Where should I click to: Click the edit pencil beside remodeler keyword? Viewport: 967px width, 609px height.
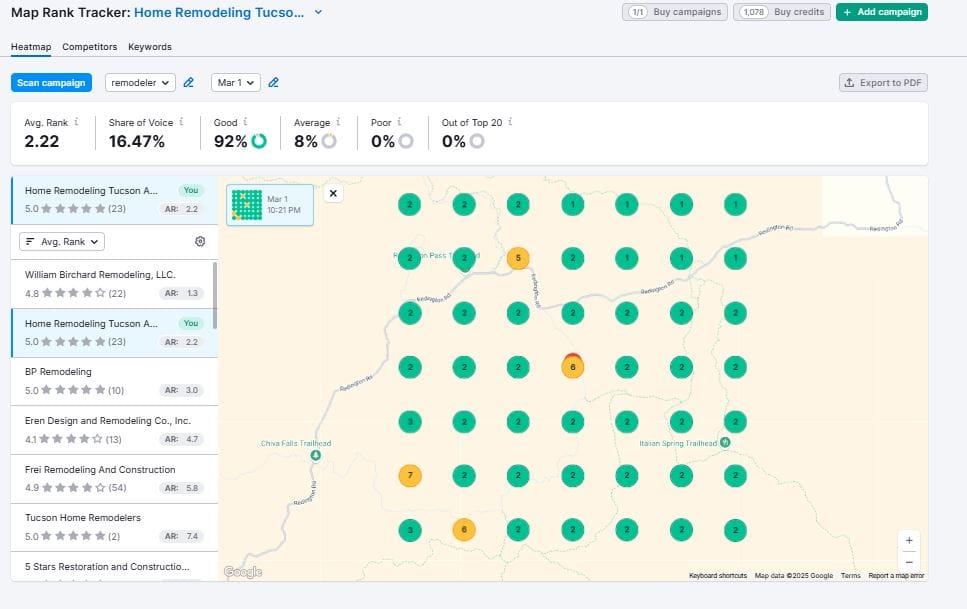click(x=189, y=83)
